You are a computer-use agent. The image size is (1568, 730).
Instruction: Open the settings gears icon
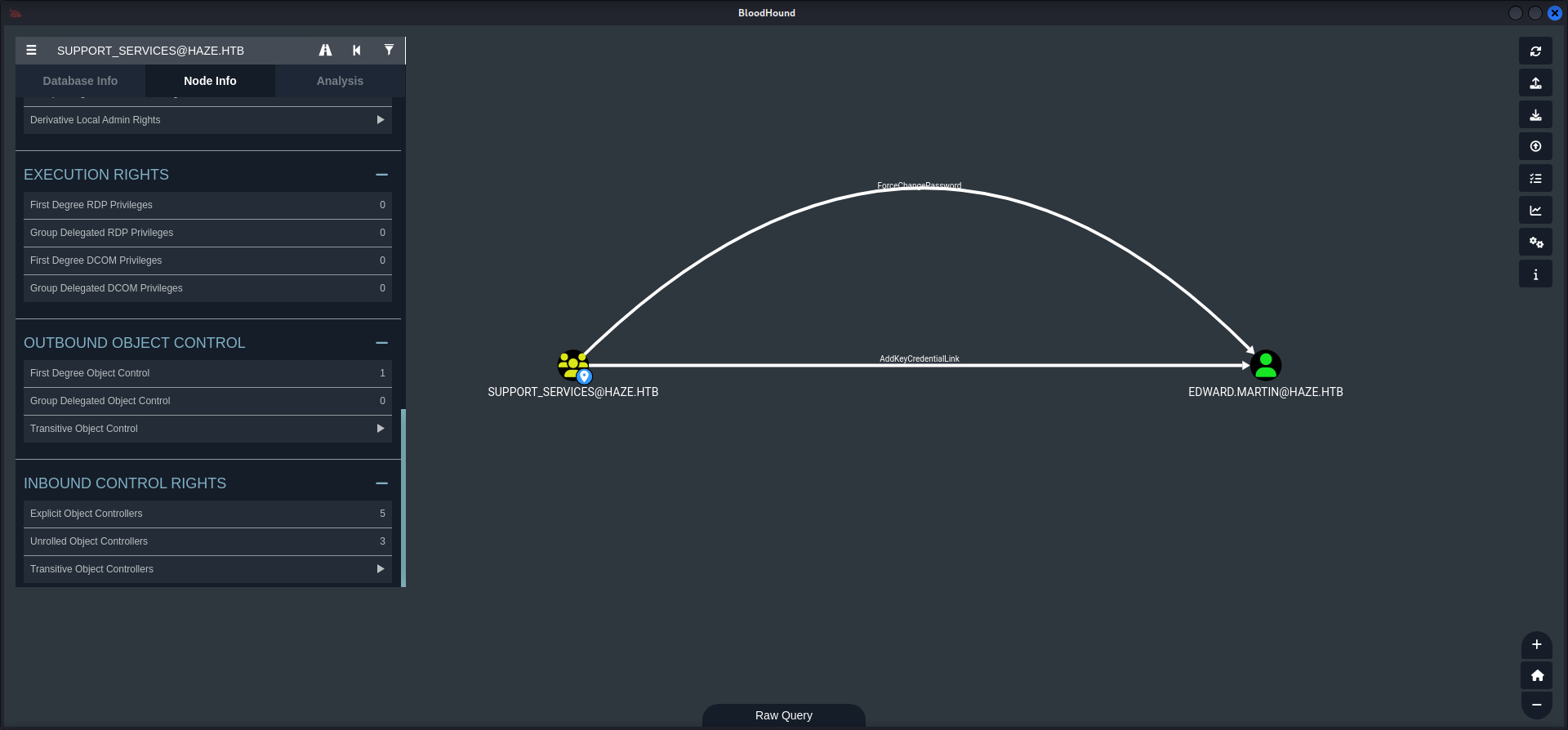1535,243
